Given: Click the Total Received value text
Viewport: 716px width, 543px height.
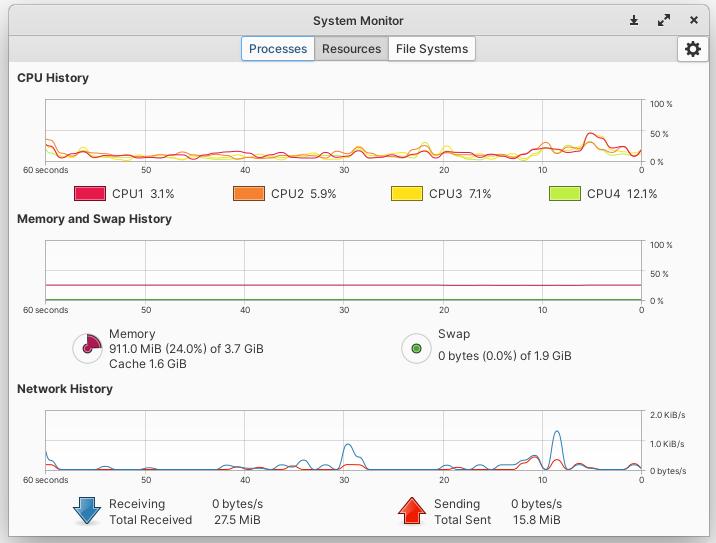Looking at the screenshot, I should coord(236,520).
